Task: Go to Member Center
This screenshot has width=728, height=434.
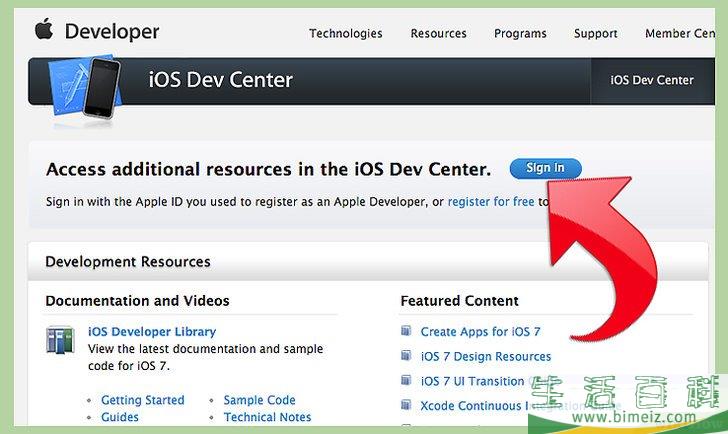Action: coord(680,33)
